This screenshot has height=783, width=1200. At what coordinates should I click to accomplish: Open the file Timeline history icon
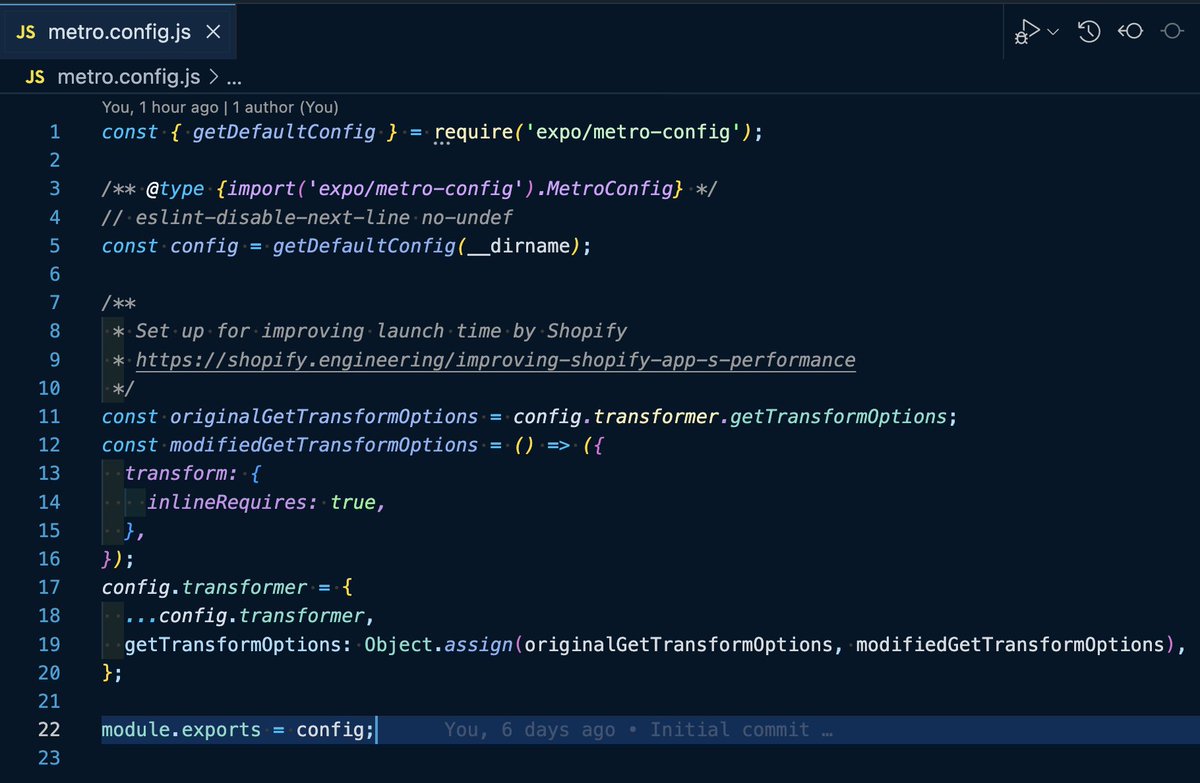pyautogui.click(x=1089, y=31)
